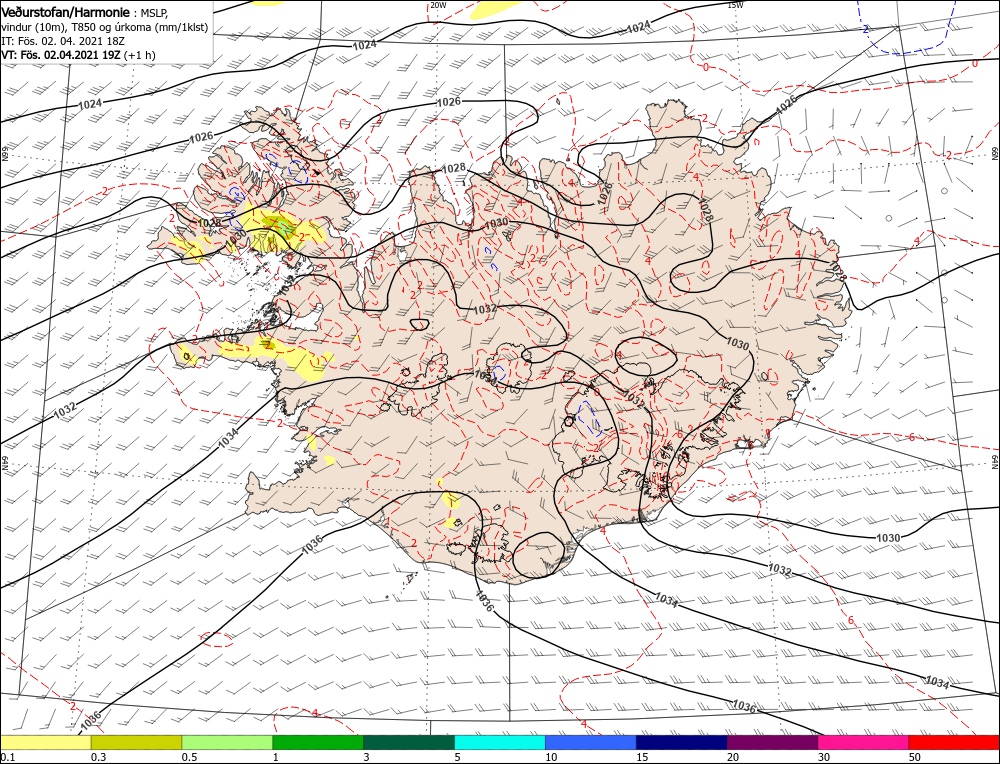Click the pink 30–50 legend swatch

pyautogui.click(x=864, y=742)
